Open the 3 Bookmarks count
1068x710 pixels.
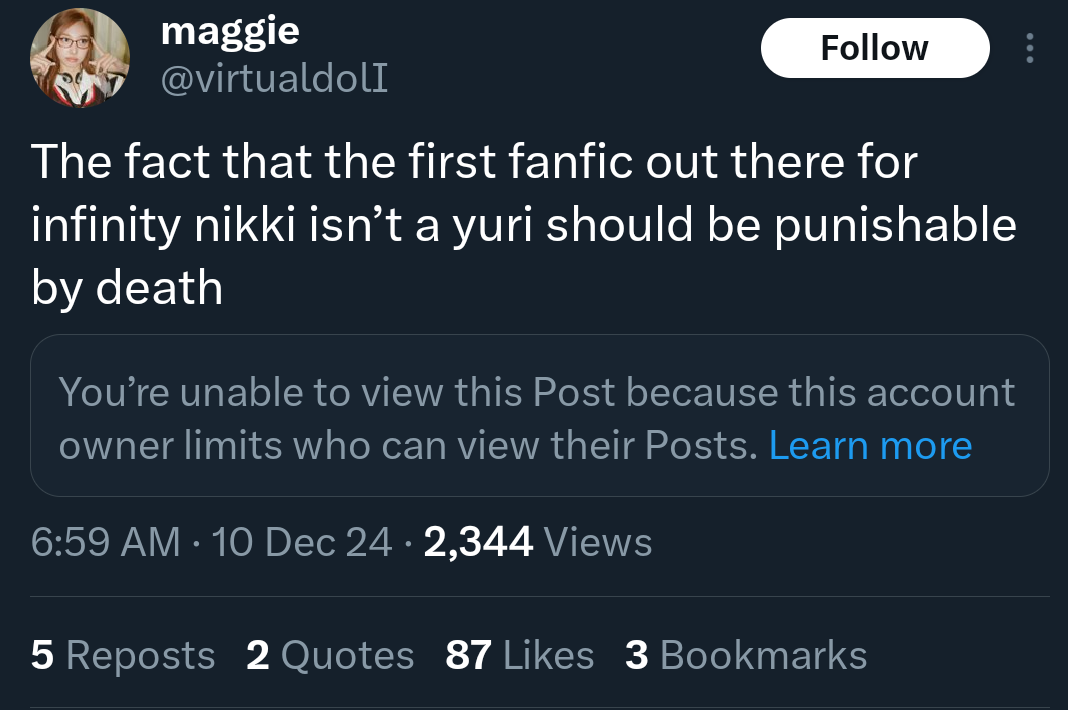pyautogui.click(x=746, y=655)
